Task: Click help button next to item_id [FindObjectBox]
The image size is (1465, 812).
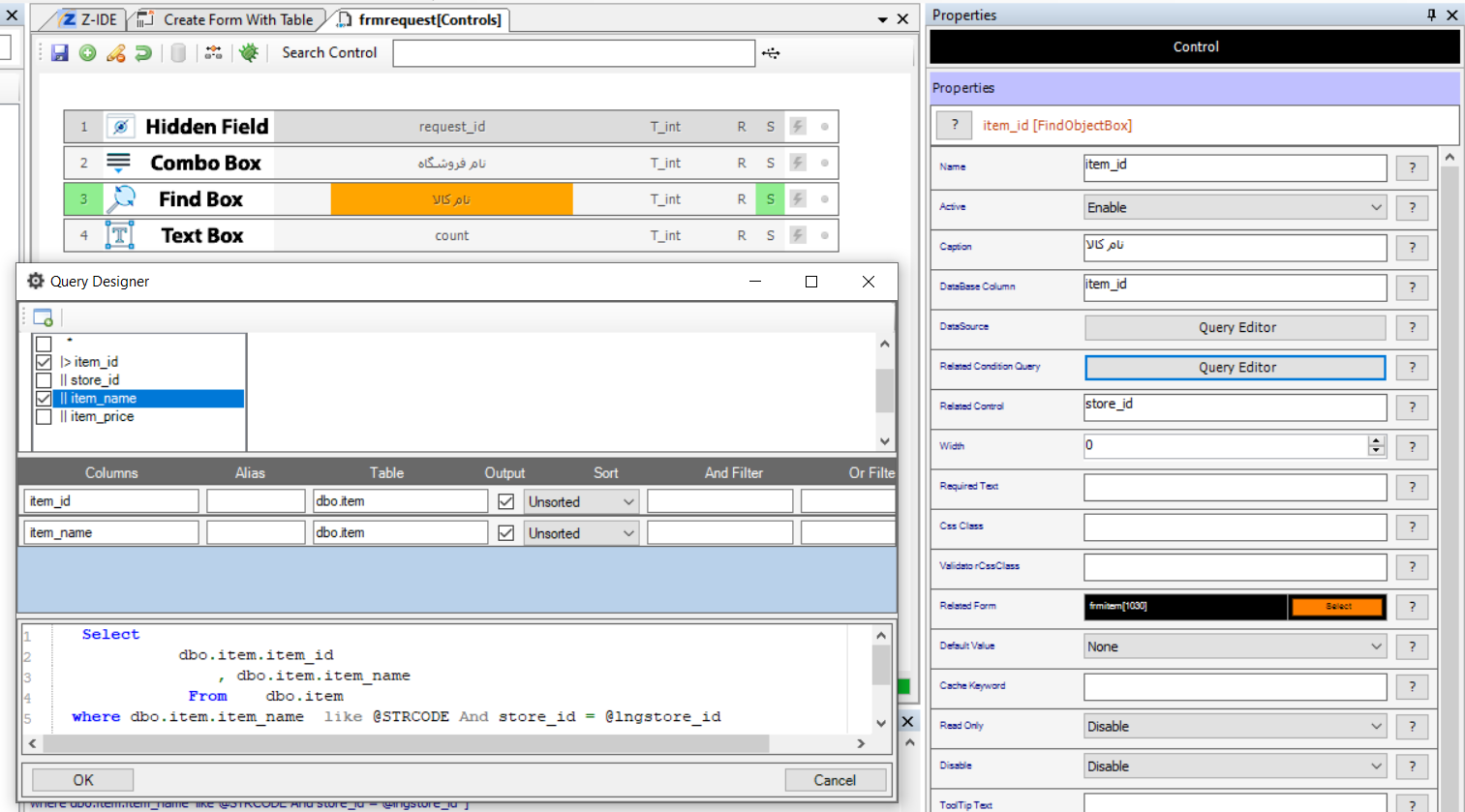Action: (x=955, y=125)
